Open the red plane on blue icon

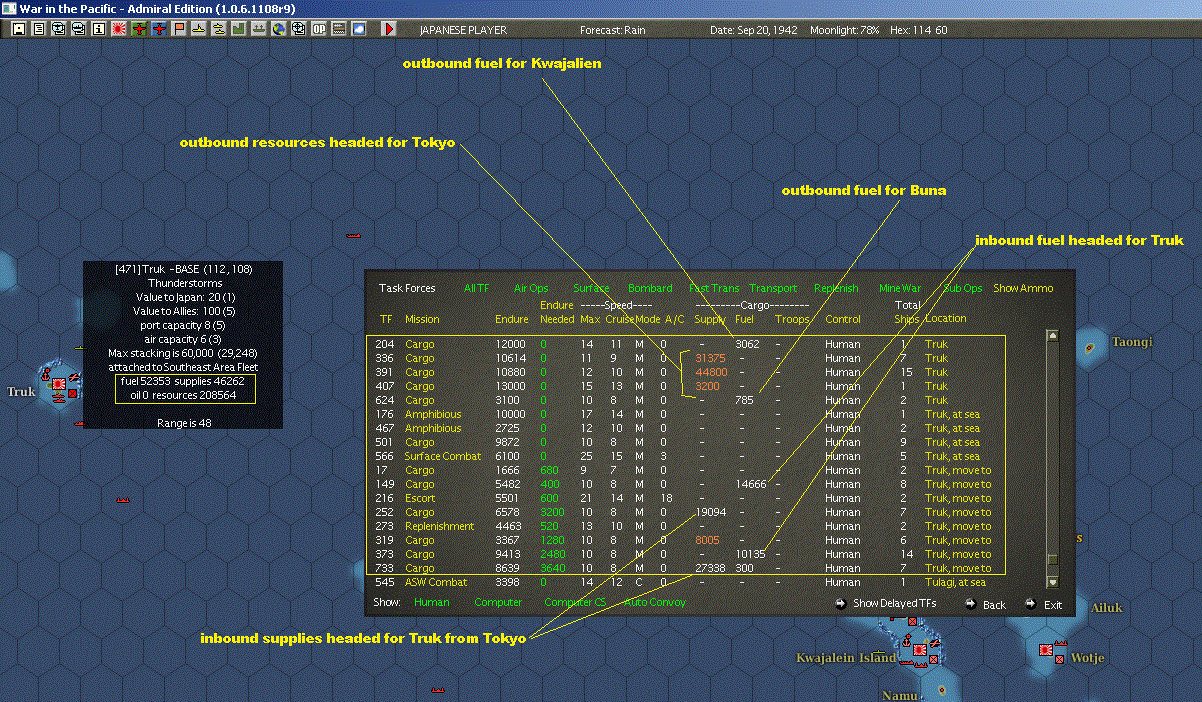click(159, 29)
